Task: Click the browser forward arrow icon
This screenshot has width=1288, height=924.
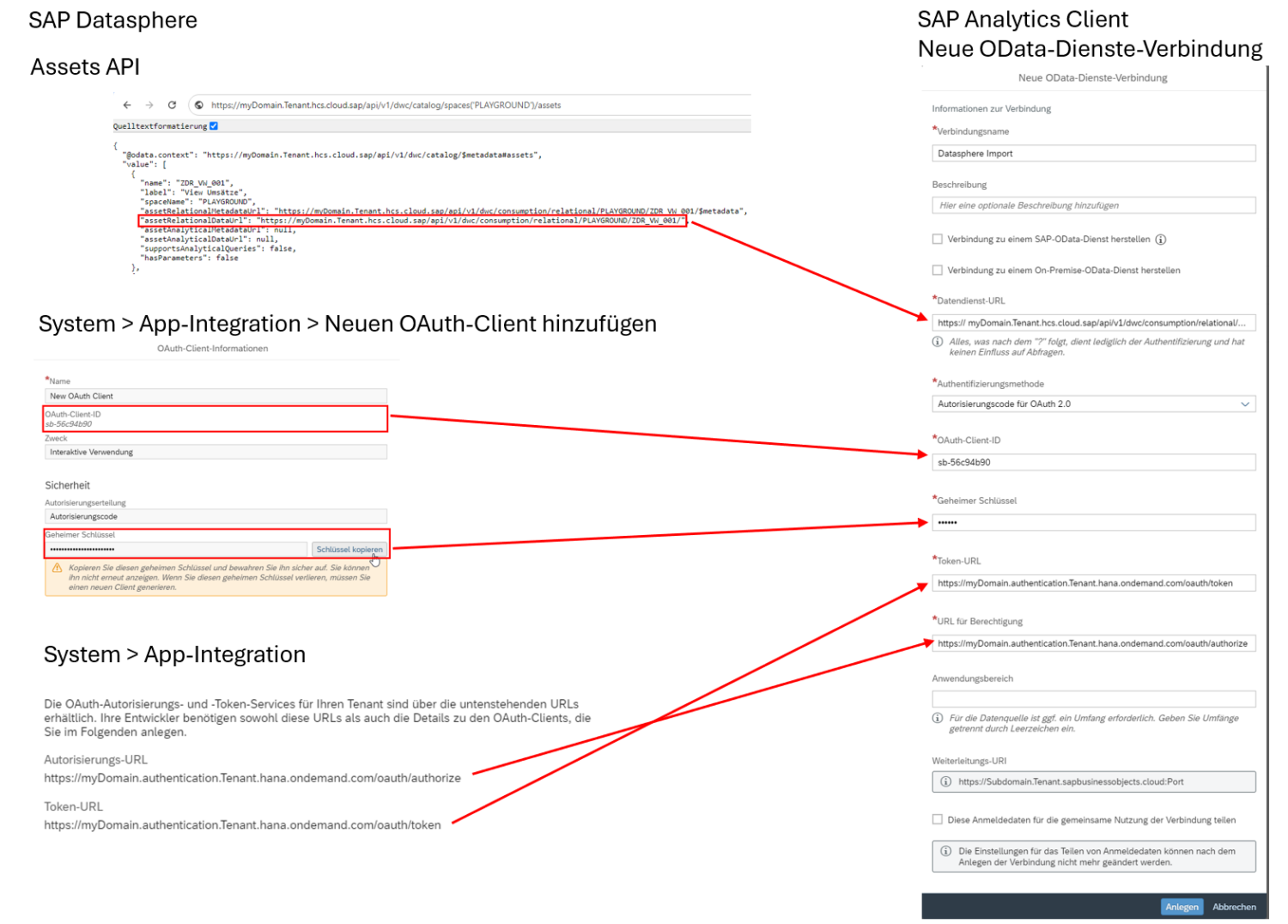Action: point(149,105)
